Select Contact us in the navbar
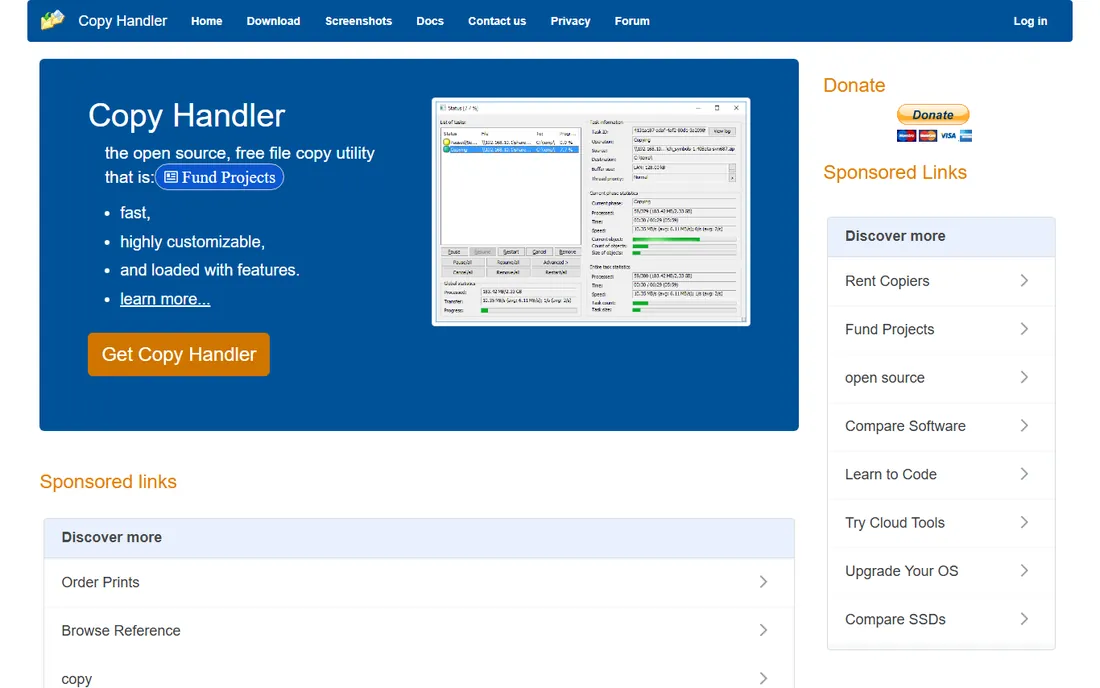 coord(497,21)
